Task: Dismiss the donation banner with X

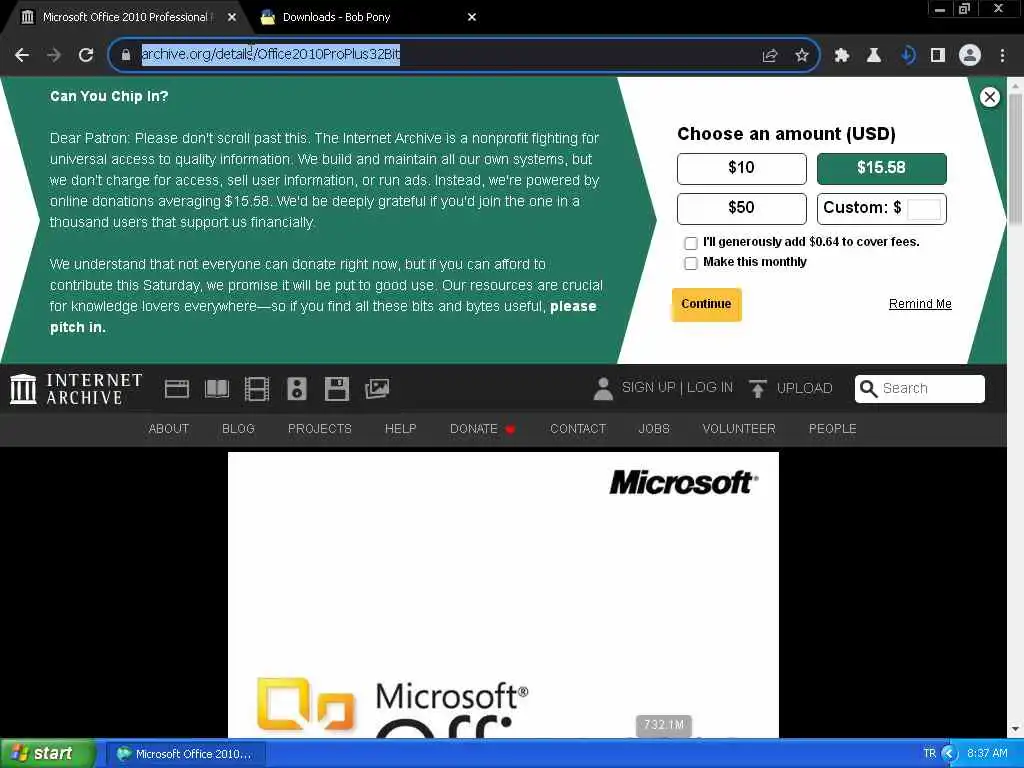Action: pos(989,97)
